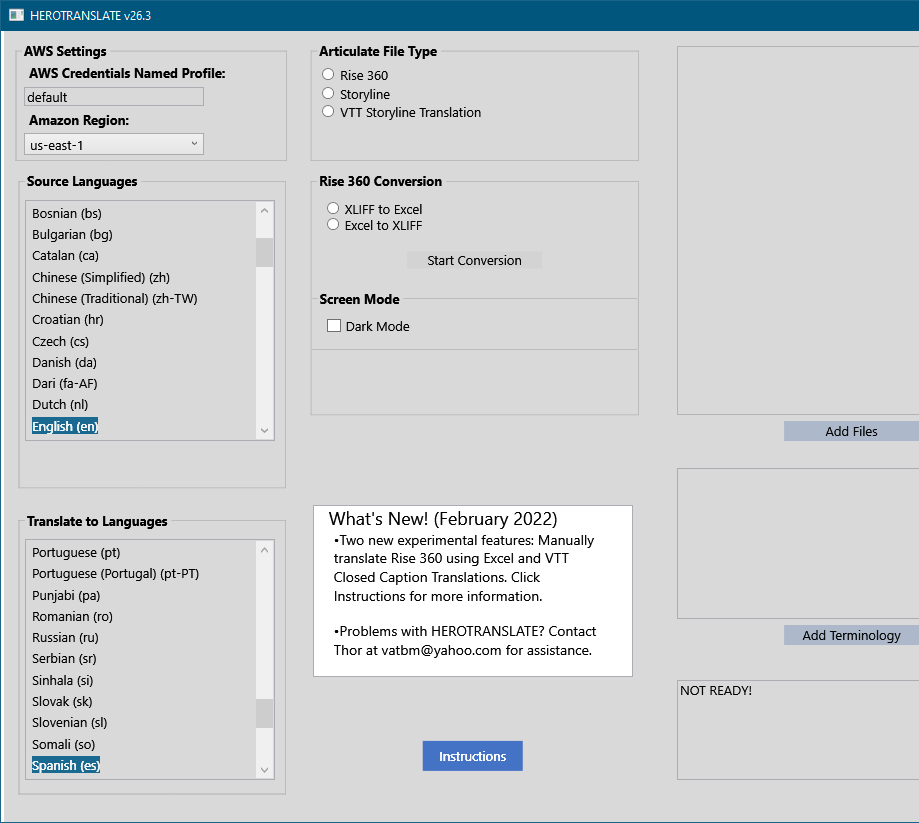Click the Add Files button
This screenshot has height=823, width=919.
click(x=851, y=431)
